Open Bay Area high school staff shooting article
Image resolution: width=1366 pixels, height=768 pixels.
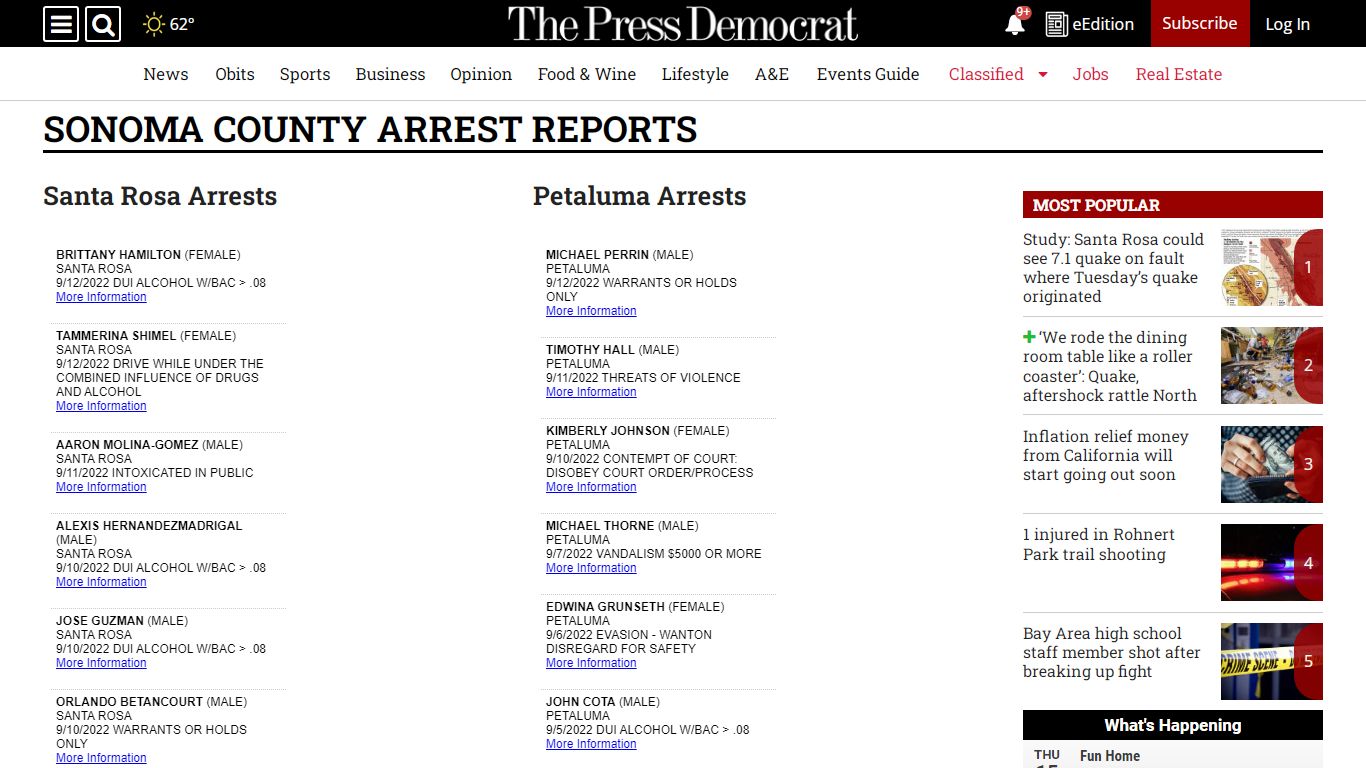tap(1111, 652)
